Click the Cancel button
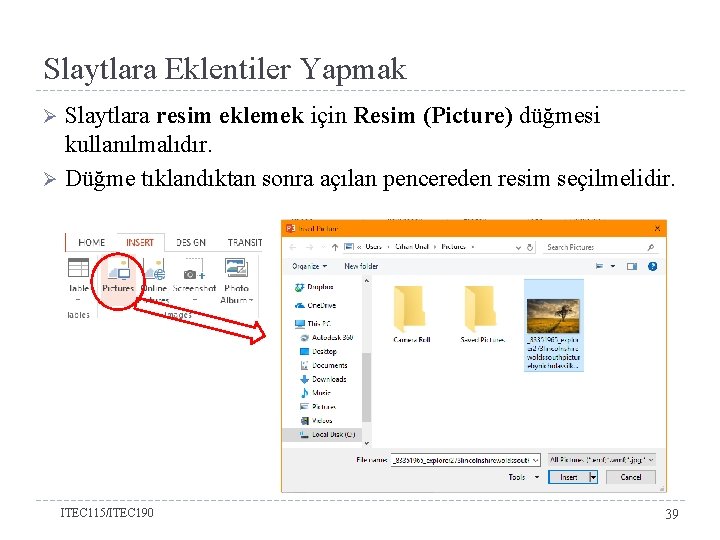 coord(630,477)
